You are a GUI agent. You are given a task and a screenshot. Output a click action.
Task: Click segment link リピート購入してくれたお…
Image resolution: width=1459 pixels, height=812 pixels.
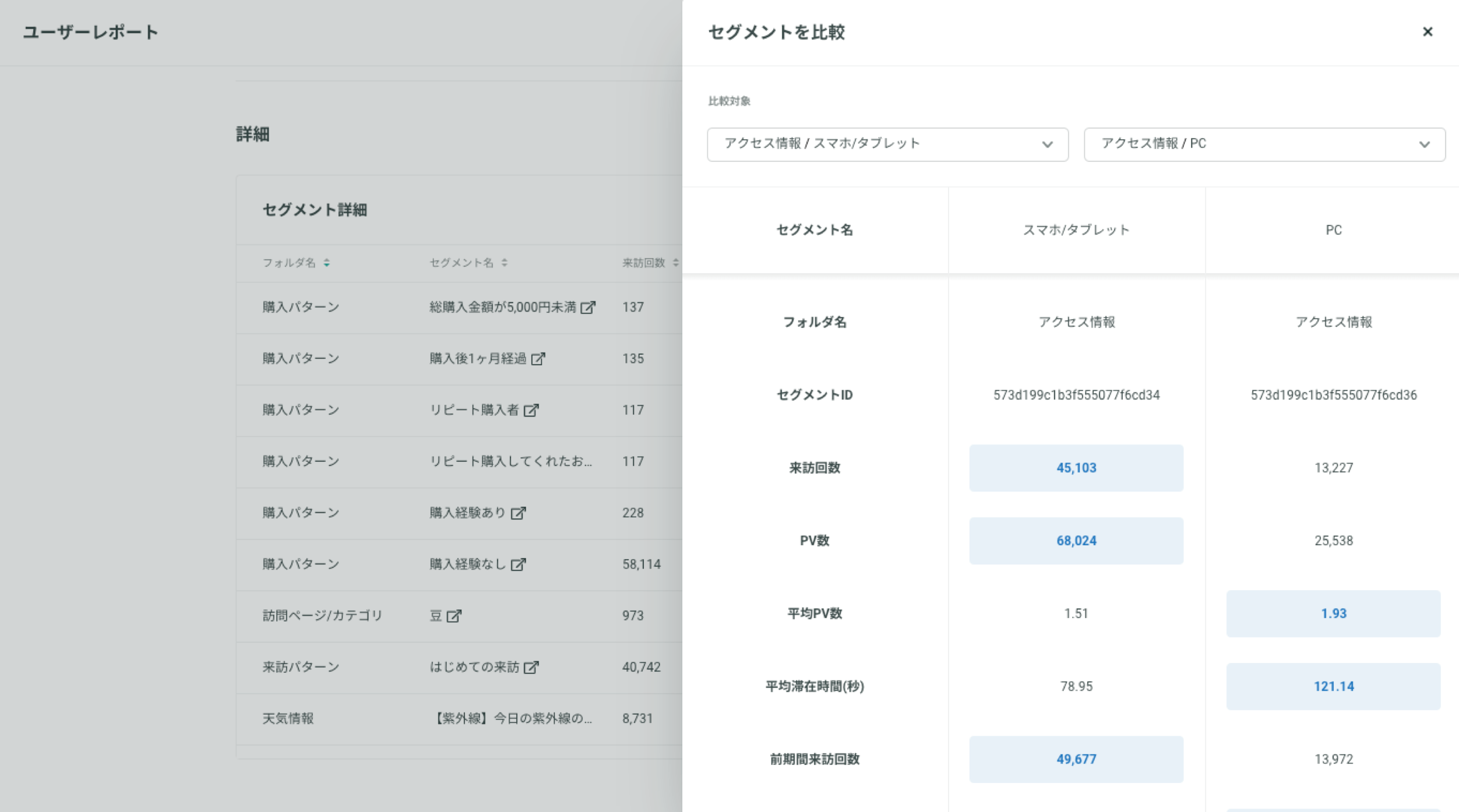(510, 461)
